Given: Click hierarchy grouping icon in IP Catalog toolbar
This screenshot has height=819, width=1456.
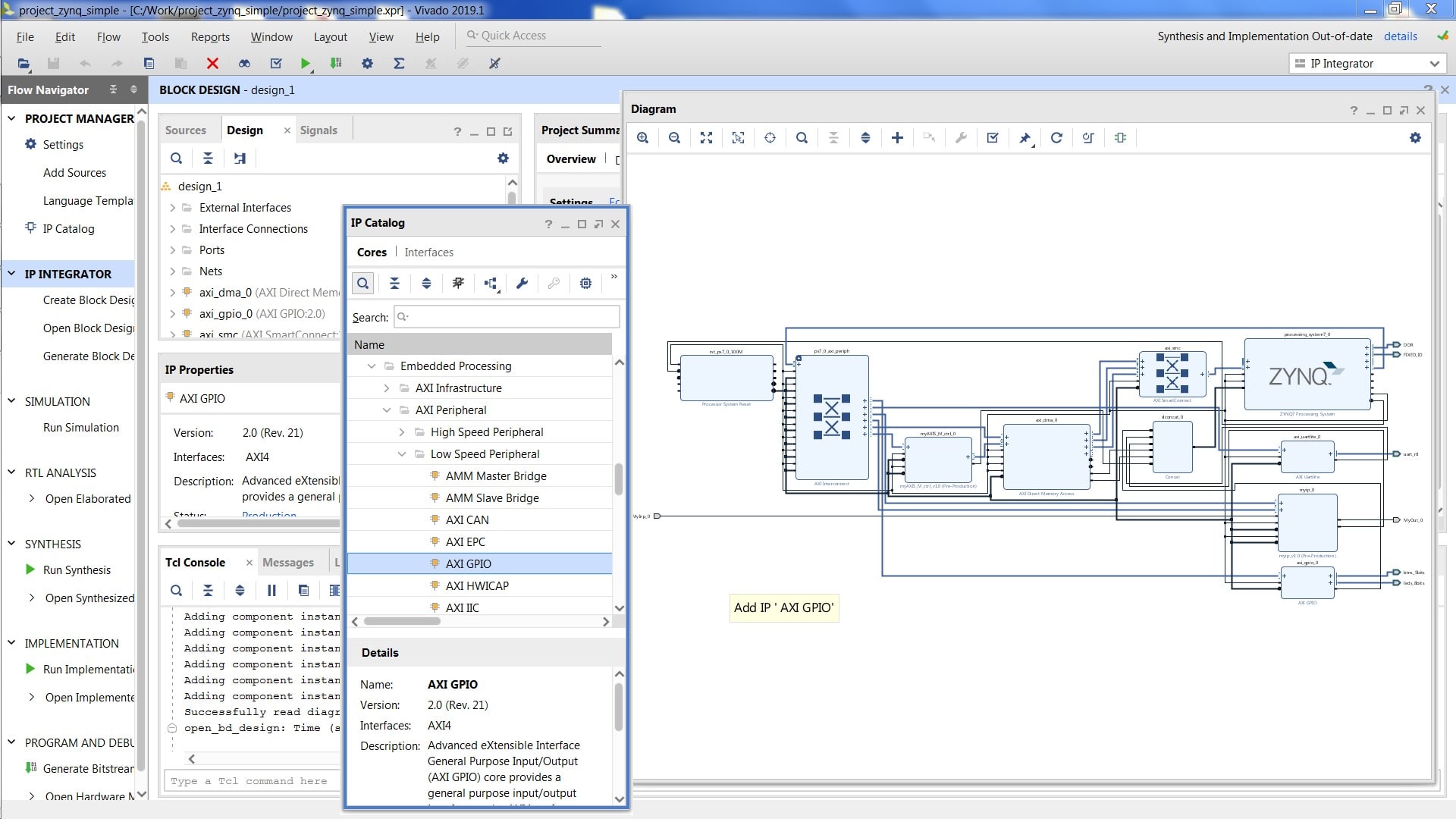Looking at the screenshot, I should (490, 284).
